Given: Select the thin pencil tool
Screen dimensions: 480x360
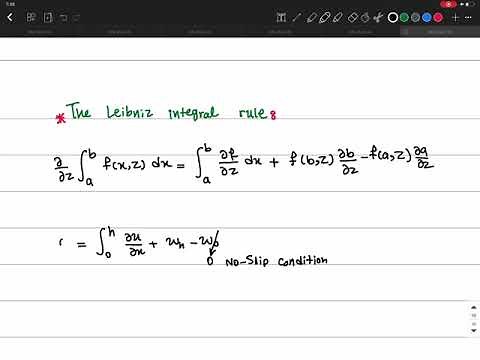Looking at the screenshot, I should click(296, 17).
